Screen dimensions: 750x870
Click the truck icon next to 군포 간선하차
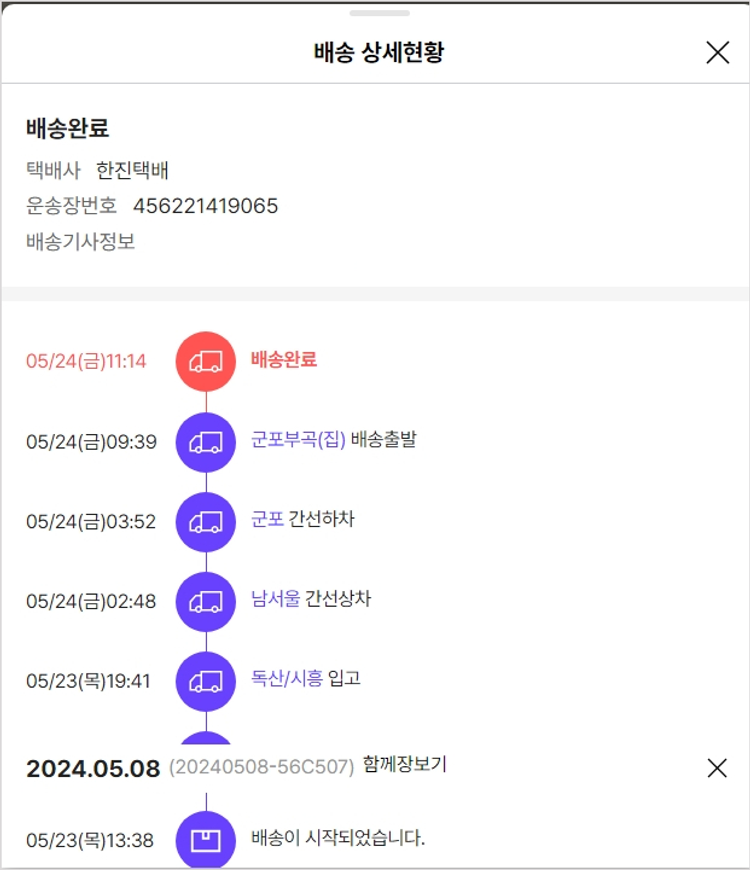pos(206,521)
